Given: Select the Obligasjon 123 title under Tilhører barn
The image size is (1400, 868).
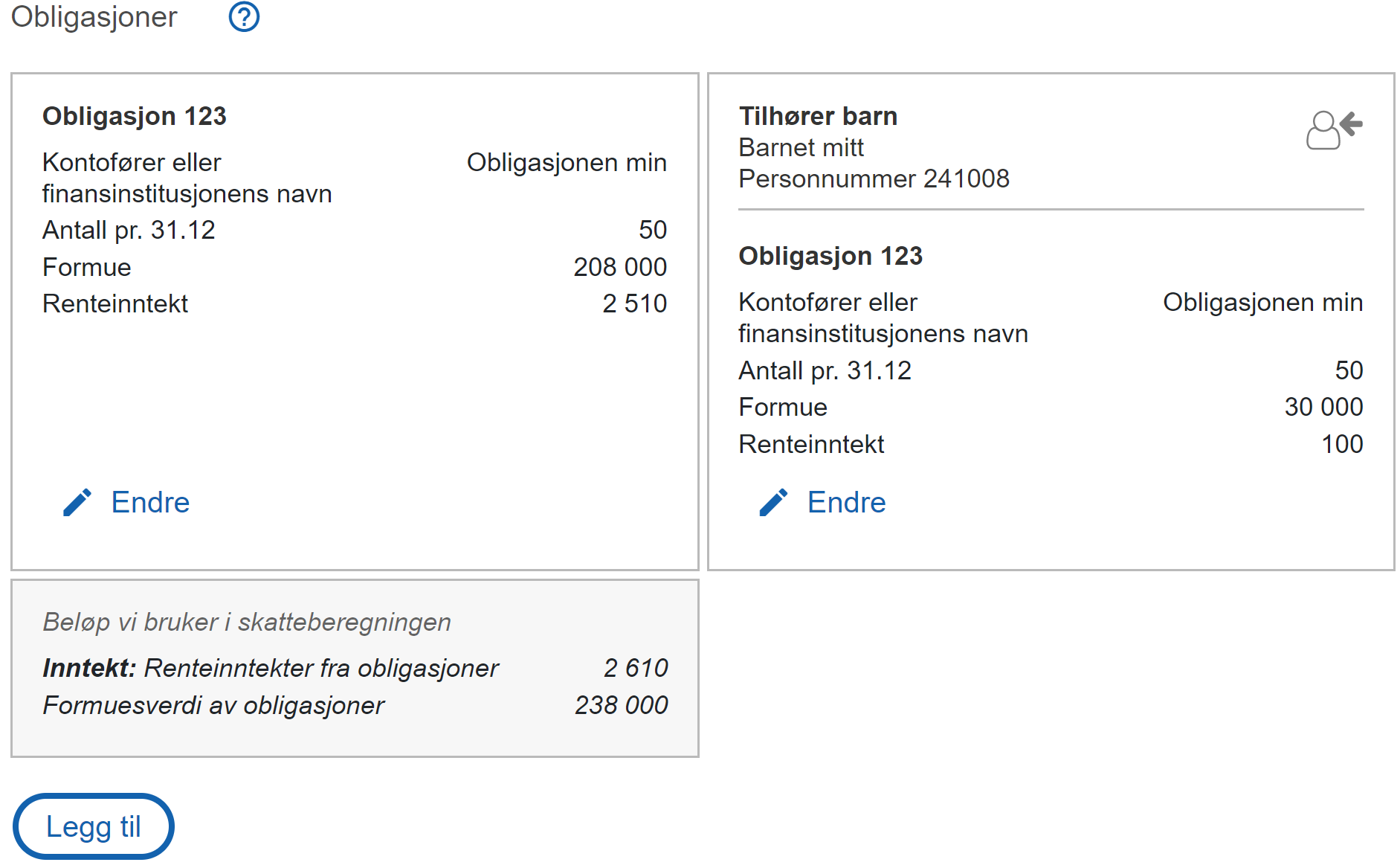Looking at the screenshot, I should pyautogui.click(x=830, y=256).
